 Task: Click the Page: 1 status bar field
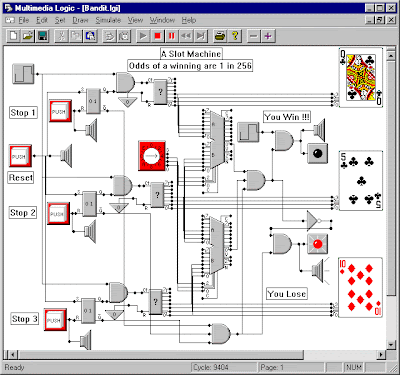(291, 367)
